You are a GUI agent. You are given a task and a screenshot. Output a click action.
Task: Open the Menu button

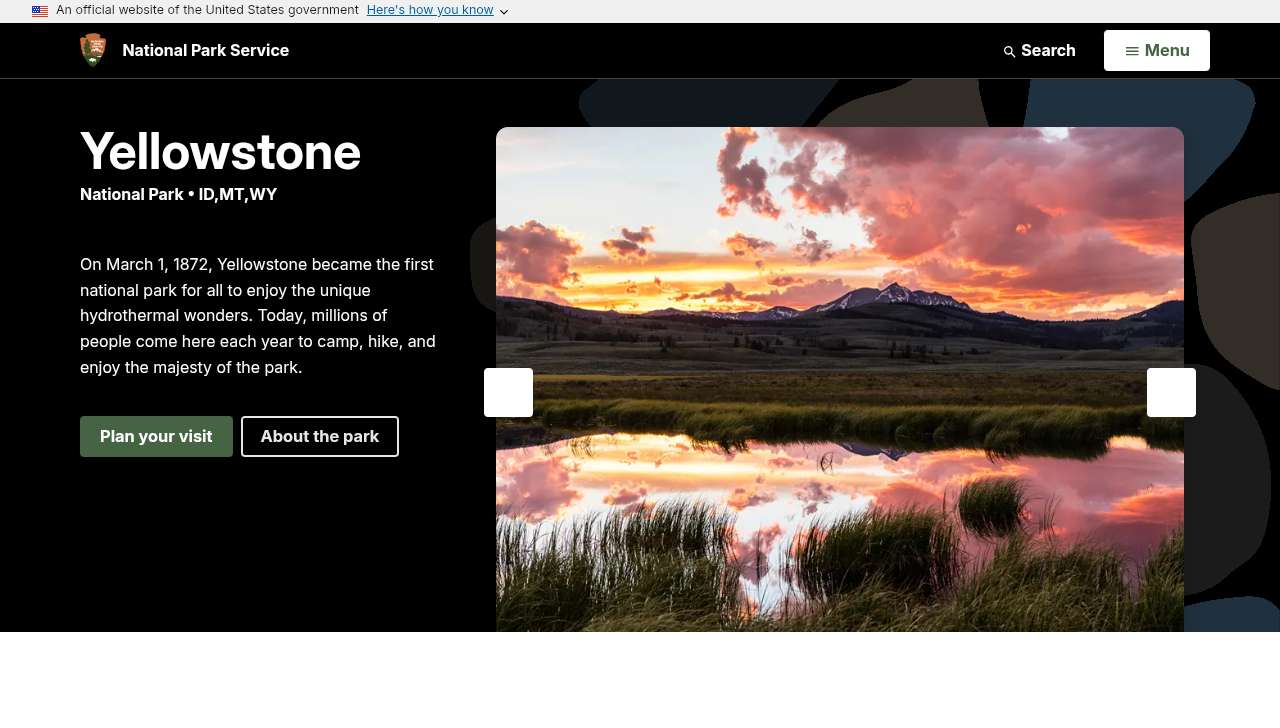tap(1157, 50)
